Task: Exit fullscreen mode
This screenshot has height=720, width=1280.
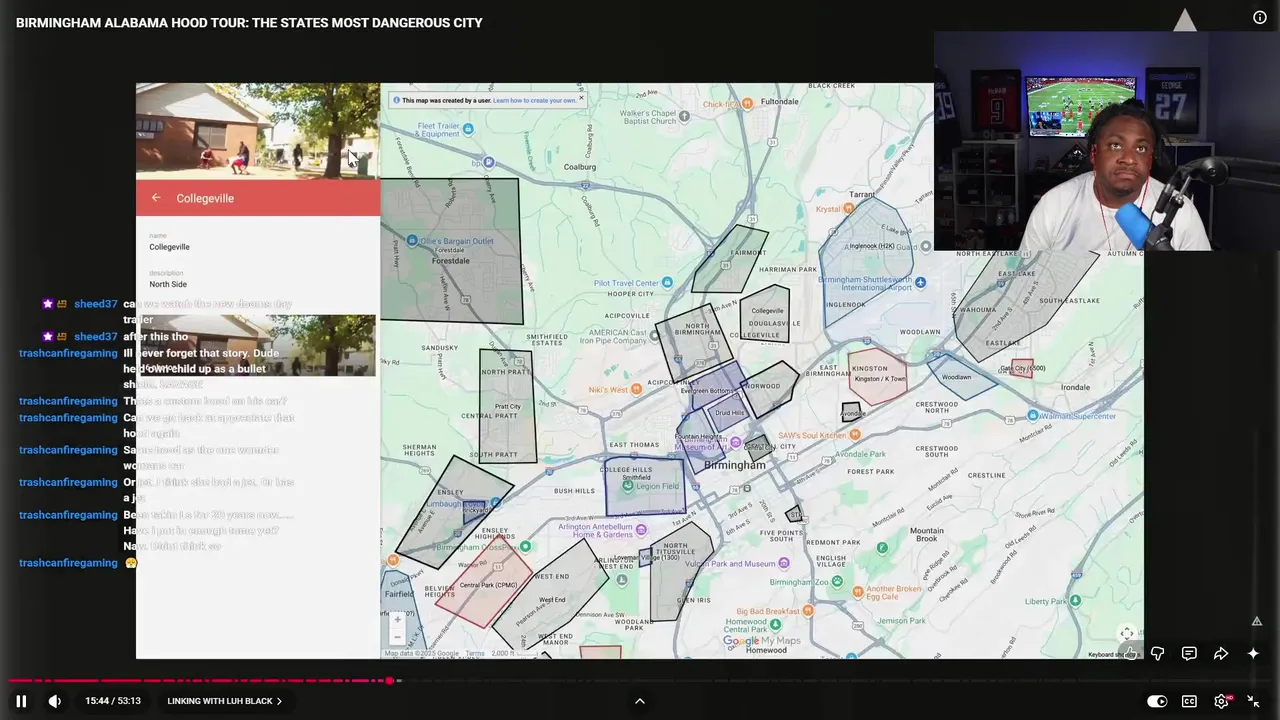Action: tap(1253, 701)
